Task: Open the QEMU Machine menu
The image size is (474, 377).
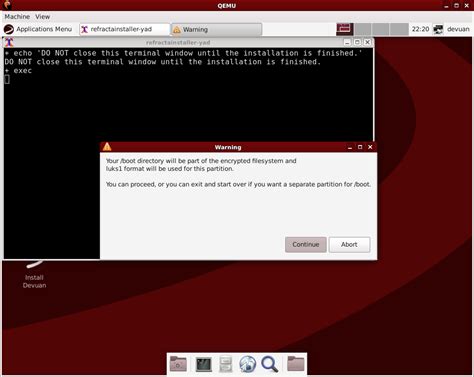Action: pyautogui.click(x=17, y=17)
